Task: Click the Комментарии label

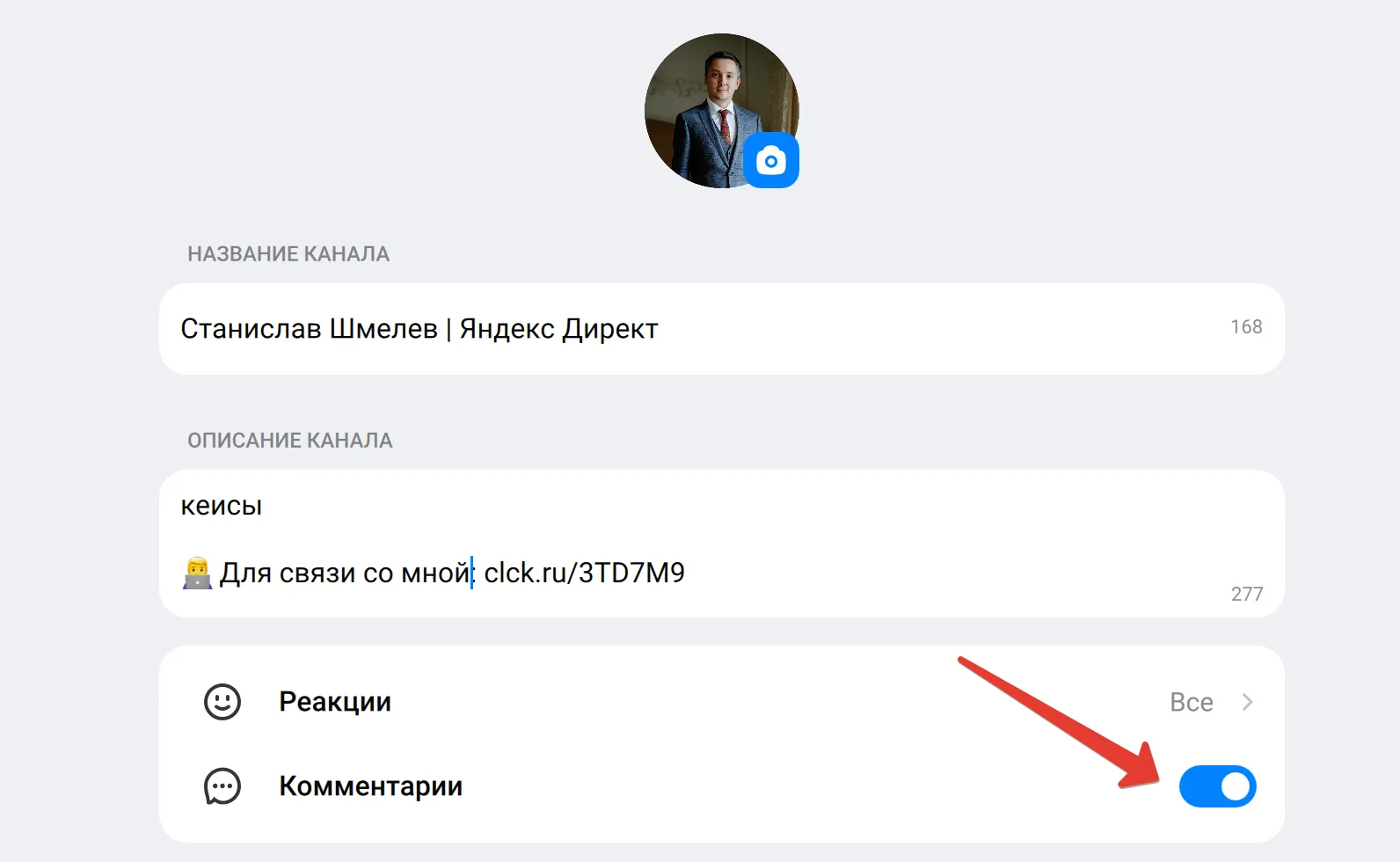Action: 370,786
